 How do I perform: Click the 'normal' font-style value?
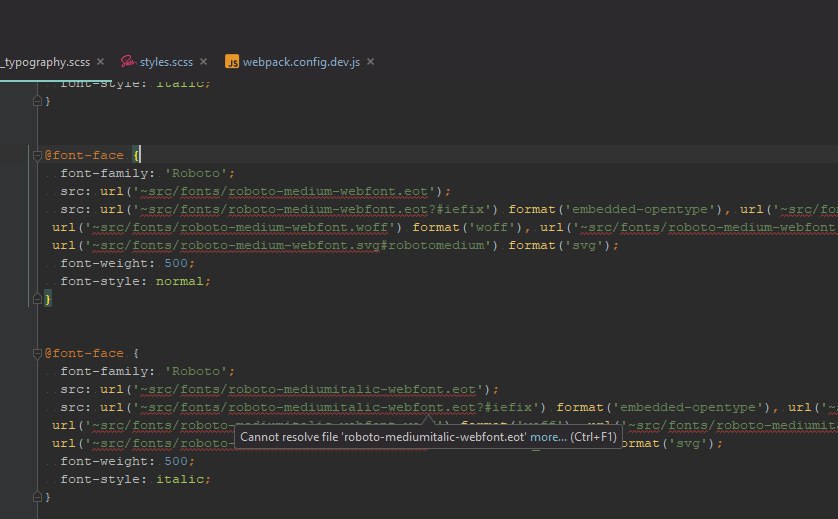pos(180,282)
